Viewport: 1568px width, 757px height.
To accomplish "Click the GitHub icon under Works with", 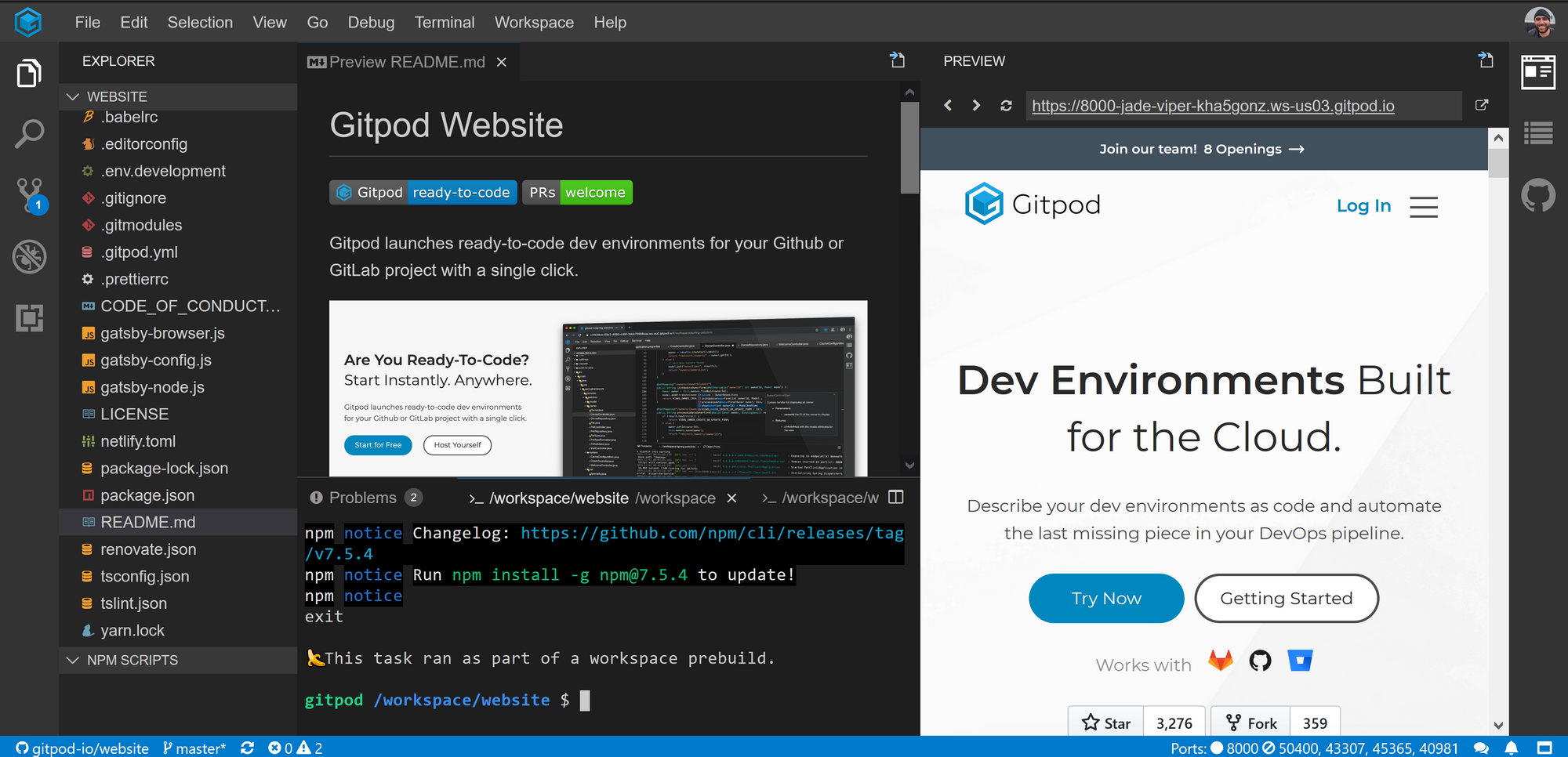I will click(1260, 661).
